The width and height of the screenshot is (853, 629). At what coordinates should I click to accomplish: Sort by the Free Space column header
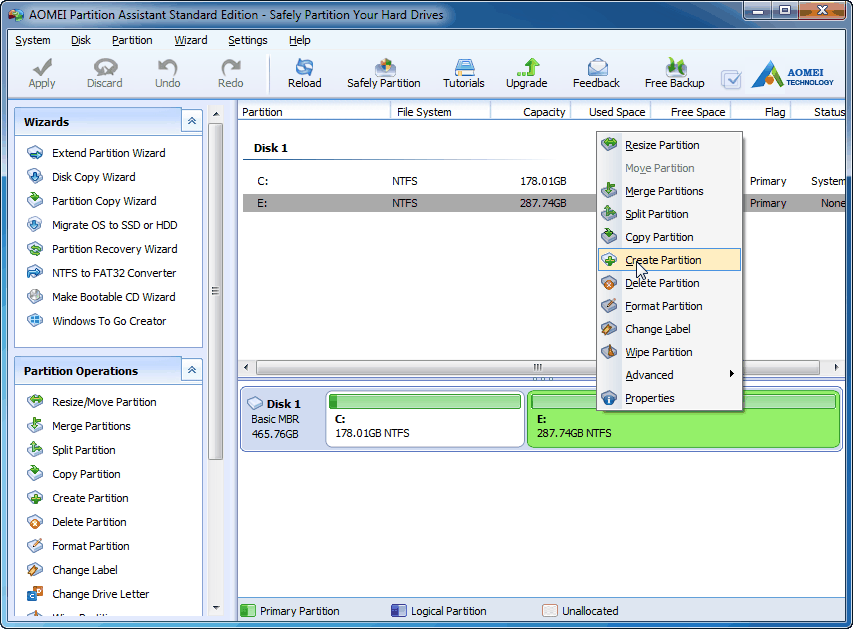(x=690, y=112)
